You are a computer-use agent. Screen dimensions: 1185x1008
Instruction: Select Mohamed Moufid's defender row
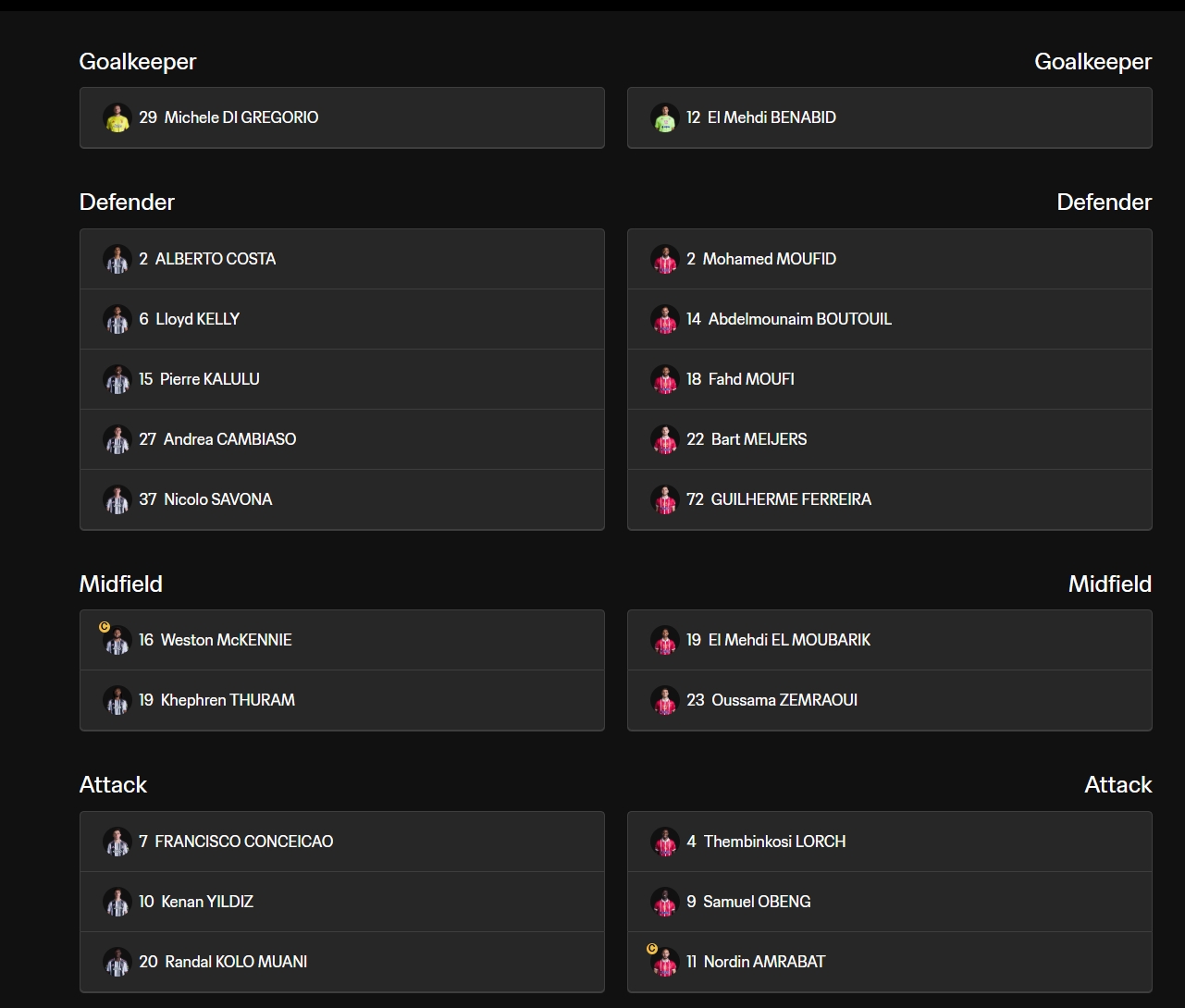tap(890, 259)
